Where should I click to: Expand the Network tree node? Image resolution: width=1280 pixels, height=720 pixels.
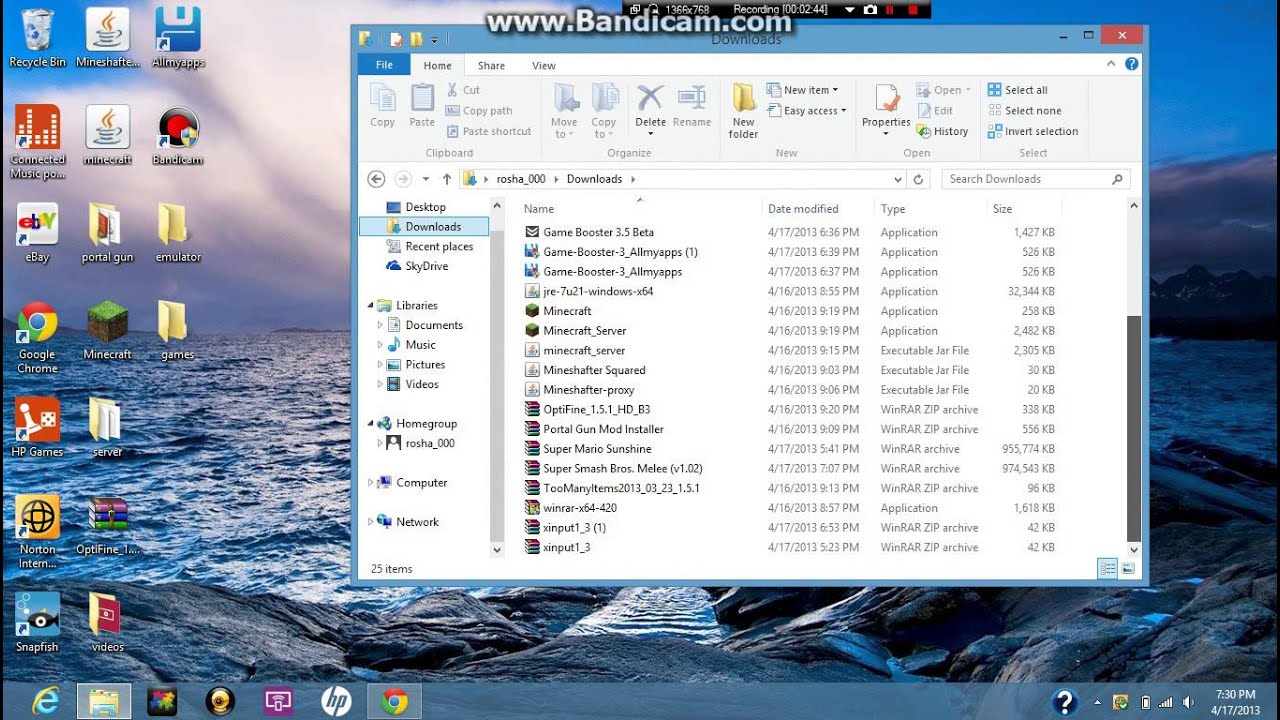pyautogui.click(x=371, y=522)
